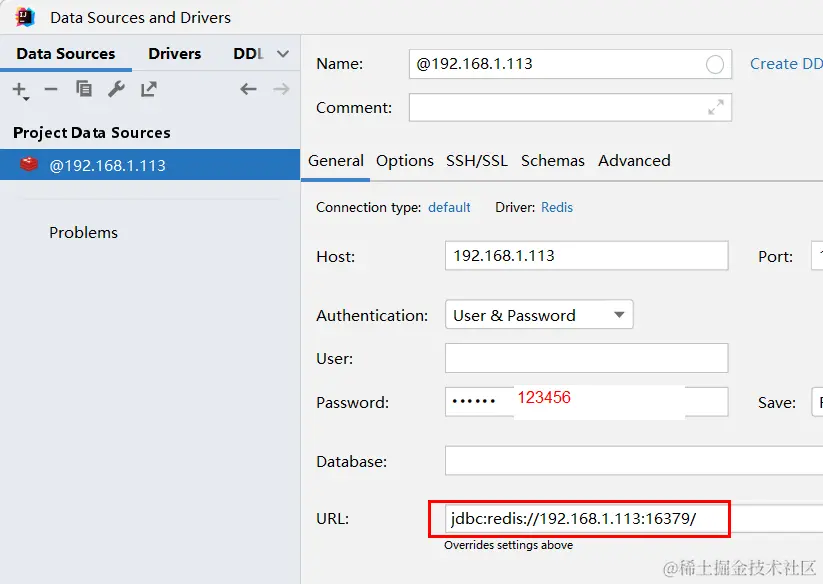The height and width of the screenshot is (584, 823).
Task: Switch to the Options tab
Action: point(405,161)
